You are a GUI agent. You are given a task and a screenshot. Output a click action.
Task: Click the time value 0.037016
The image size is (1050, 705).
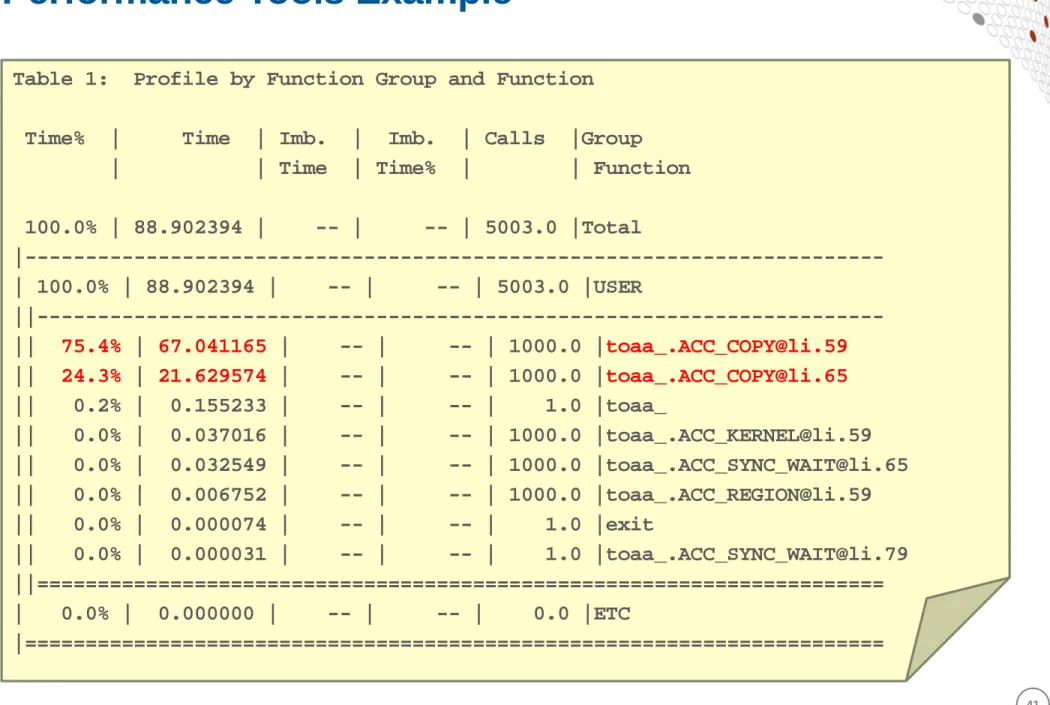coord(218,435)
